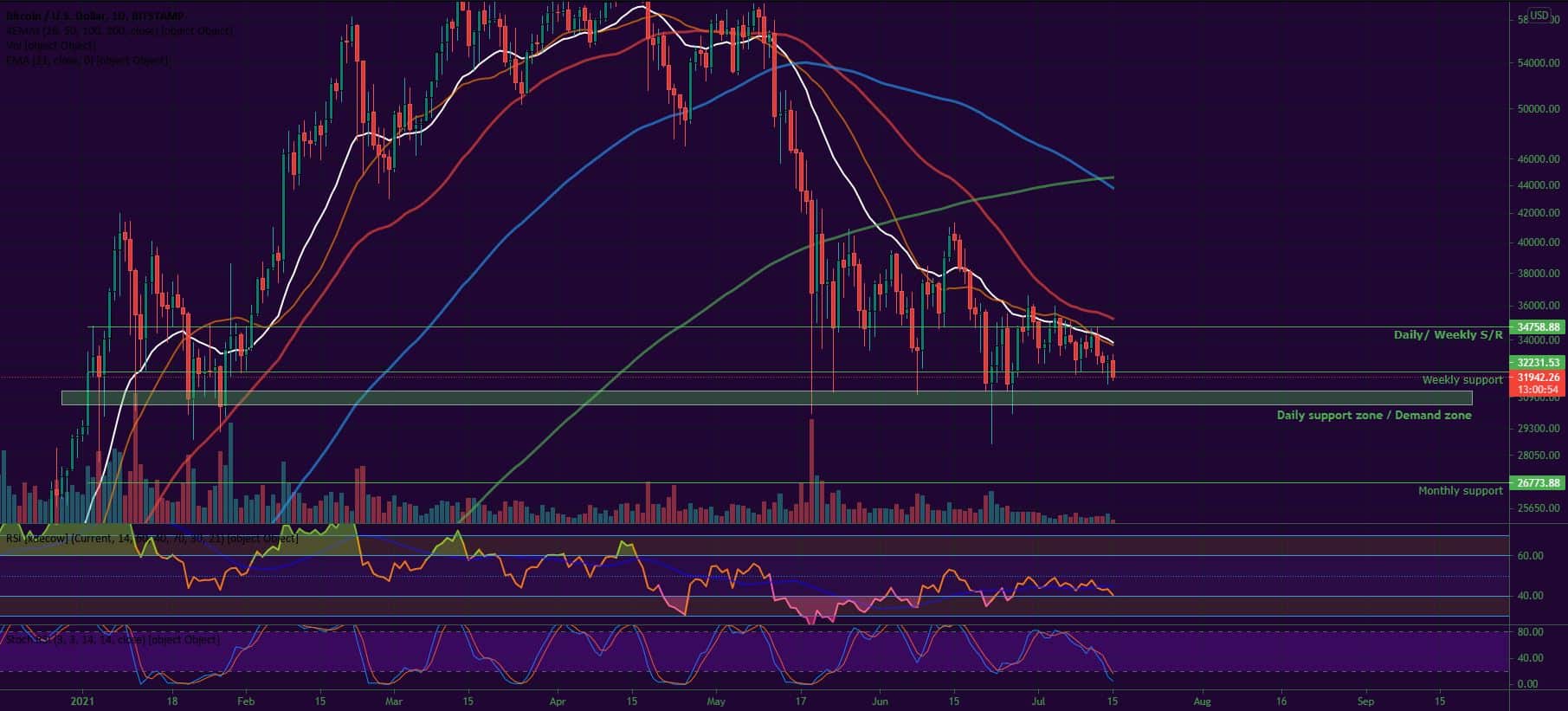The image size is (1568, 711).
Task: Click the 28050.00 price axis label
Action: coord(1539,456)
